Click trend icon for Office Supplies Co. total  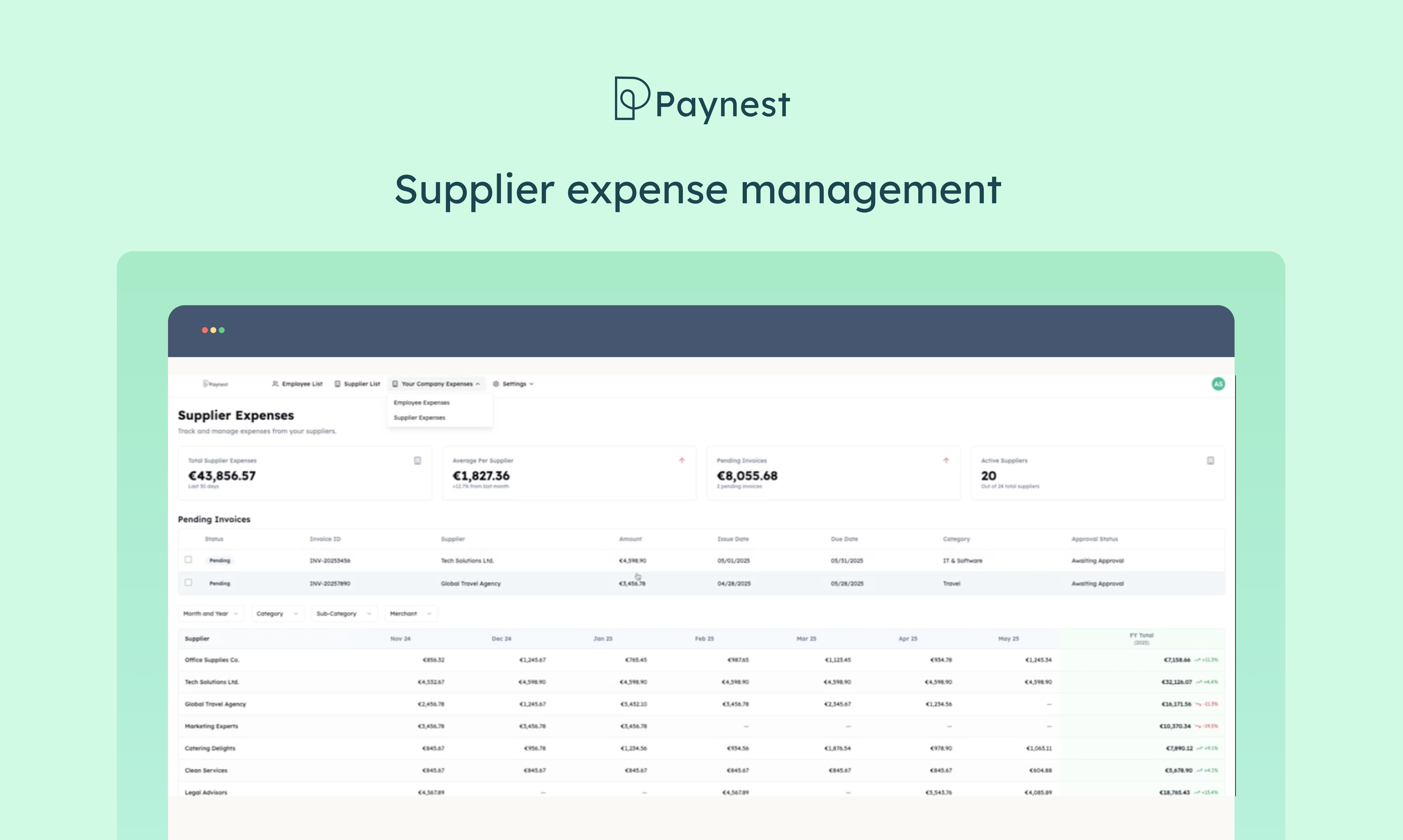1197,660
